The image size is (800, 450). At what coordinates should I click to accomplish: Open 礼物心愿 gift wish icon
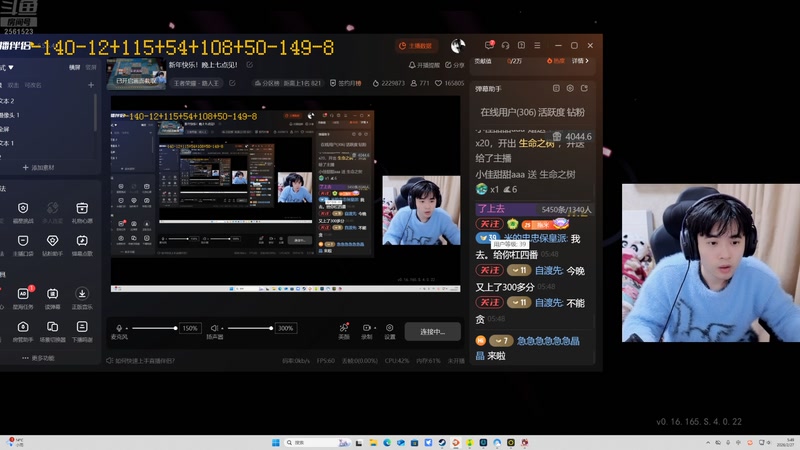pyautogui.click(x=82, y=208)
